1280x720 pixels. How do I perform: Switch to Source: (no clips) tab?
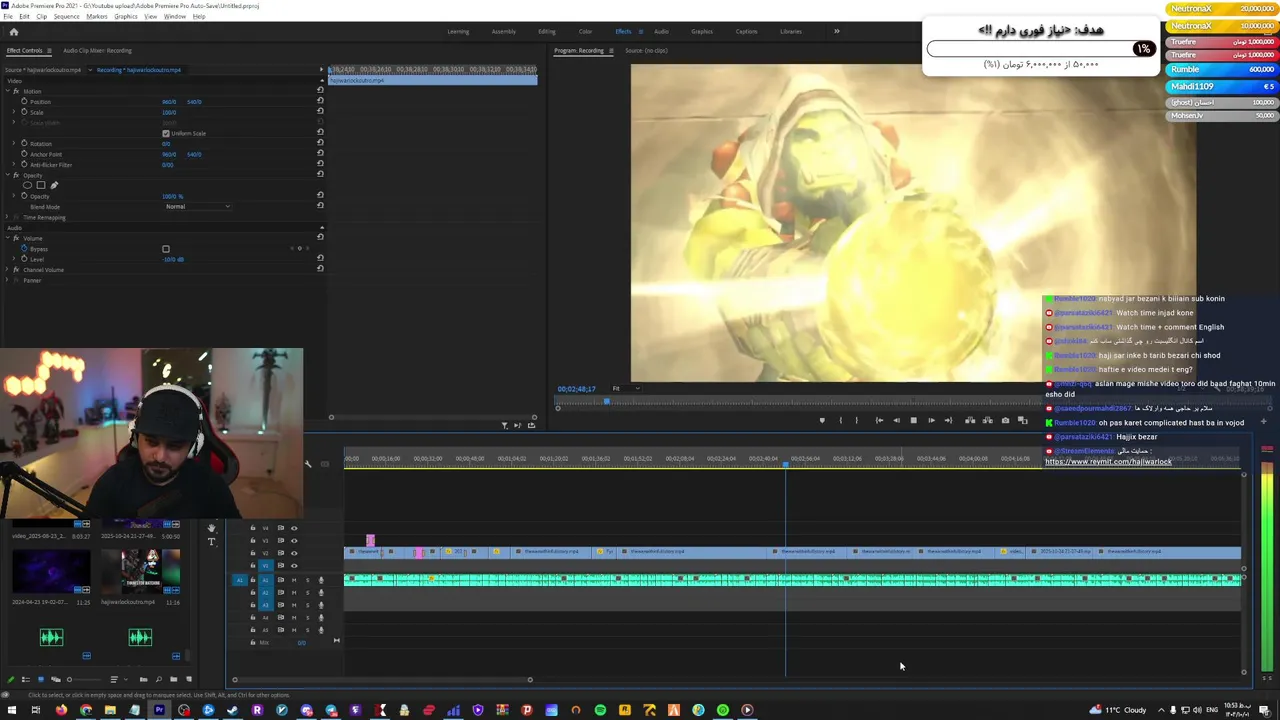click(646, 50)
